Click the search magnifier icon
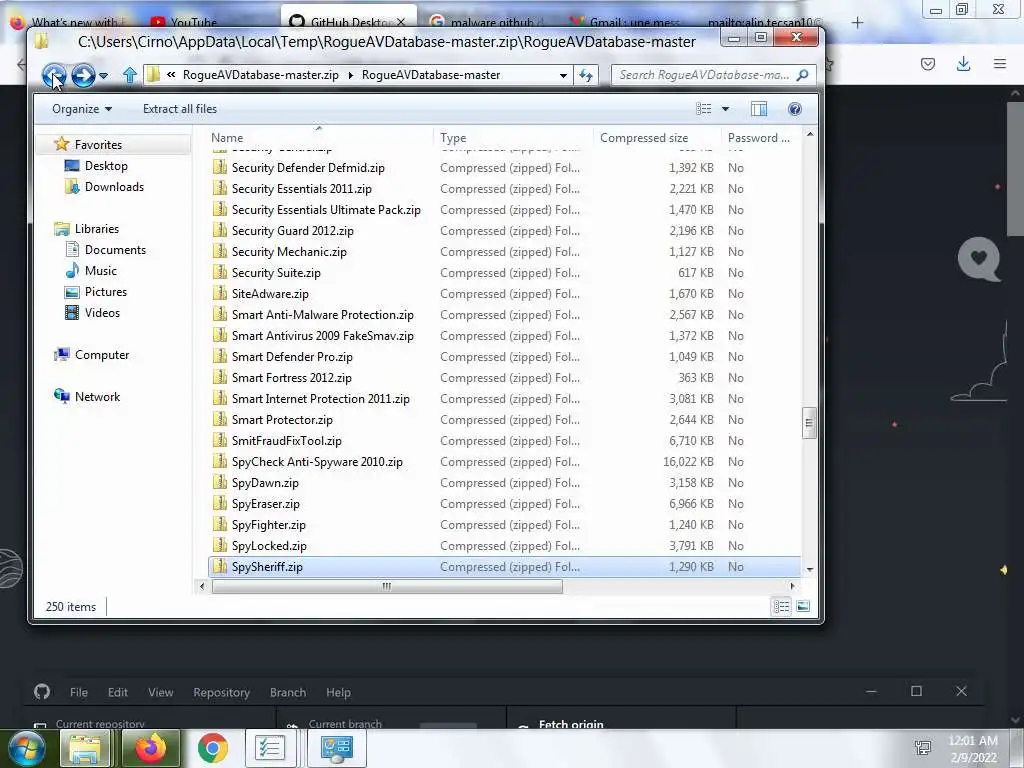 [x=803, y=75]
